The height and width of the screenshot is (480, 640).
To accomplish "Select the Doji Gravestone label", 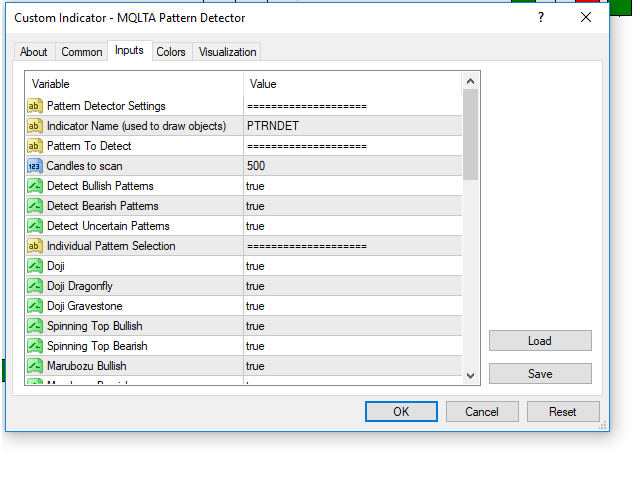I will (84, 306).
